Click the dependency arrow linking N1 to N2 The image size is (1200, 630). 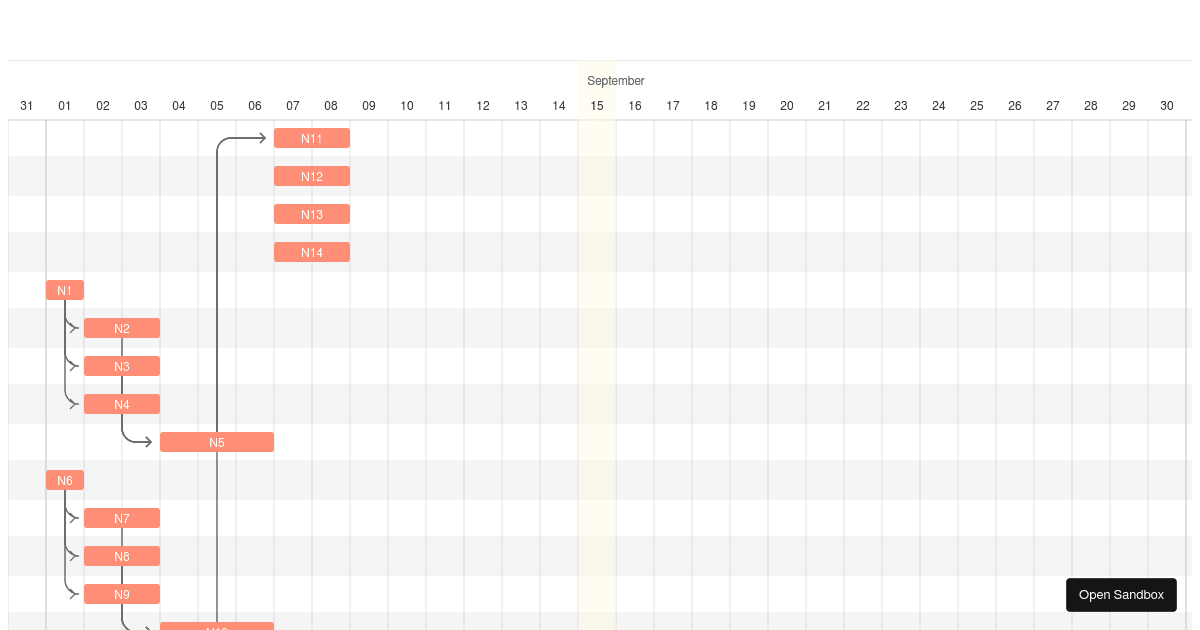pyautogui.click(x=72, y=320)
